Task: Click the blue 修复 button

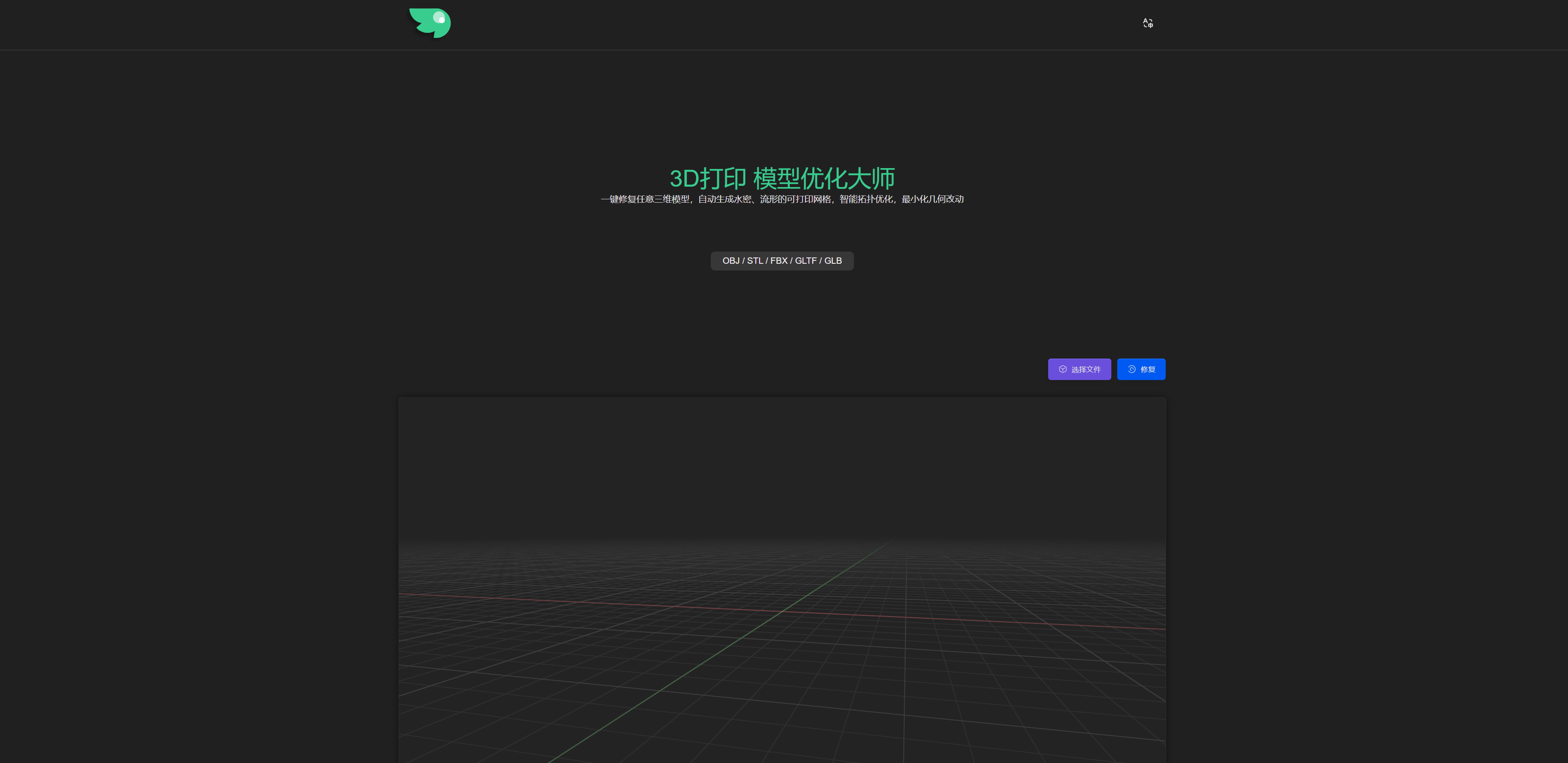Action: coord(1141,369)
